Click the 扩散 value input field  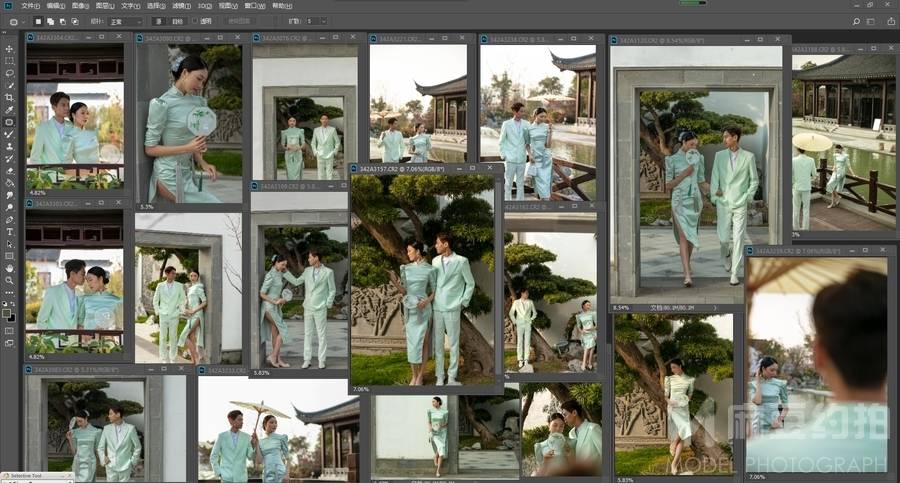tap(312, 21)
